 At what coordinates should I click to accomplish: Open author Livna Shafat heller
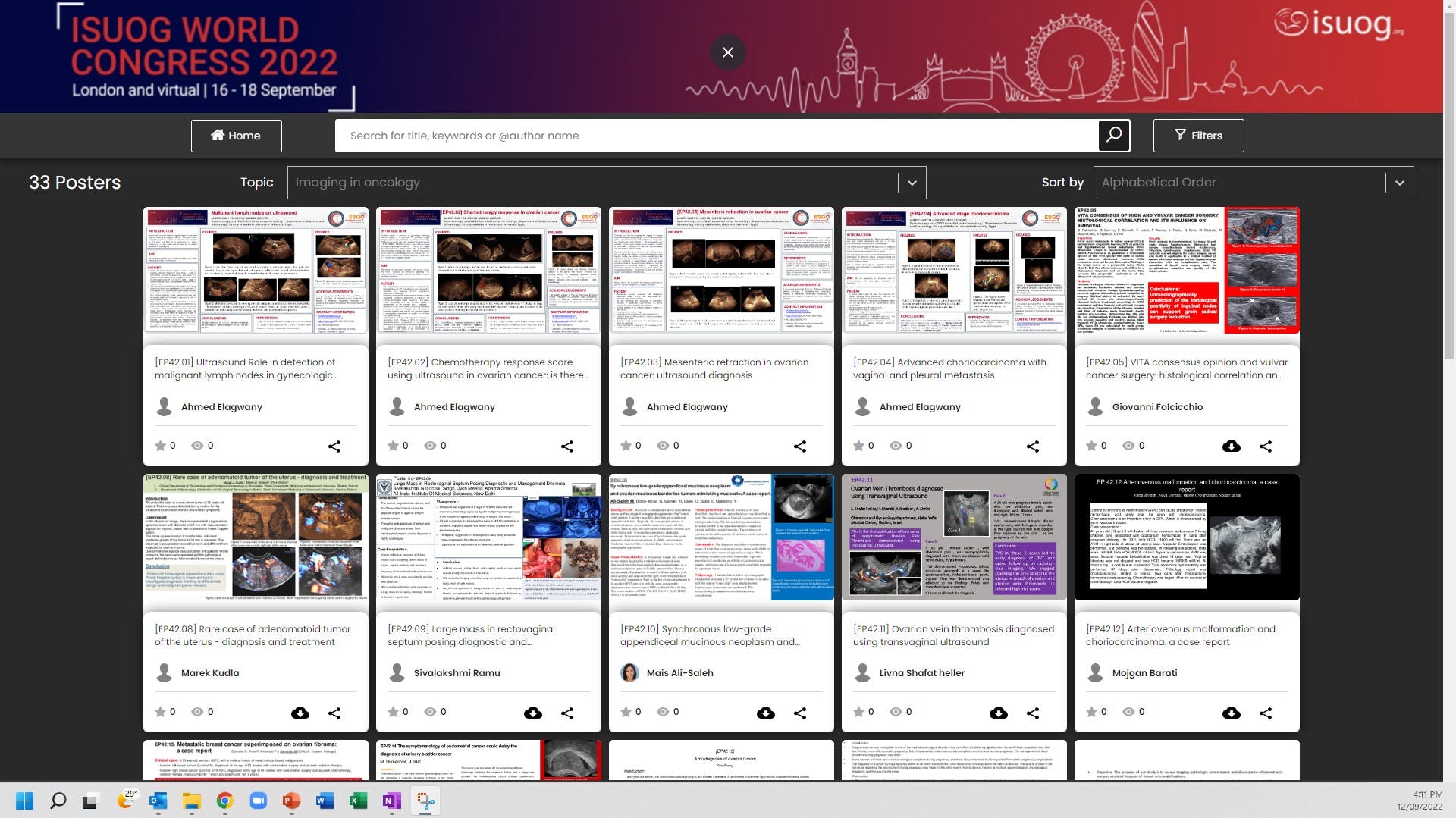tap(921, 673)
